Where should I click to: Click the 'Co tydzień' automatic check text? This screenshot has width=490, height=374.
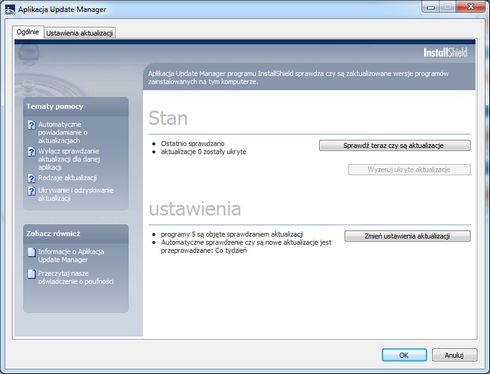[231, 250]
